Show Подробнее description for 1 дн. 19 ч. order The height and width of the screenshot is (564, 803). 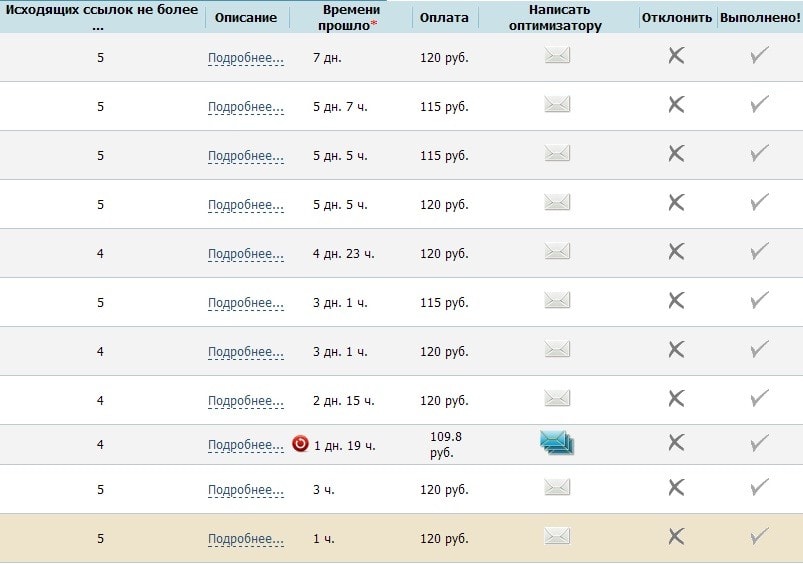[x=245, y=445]
